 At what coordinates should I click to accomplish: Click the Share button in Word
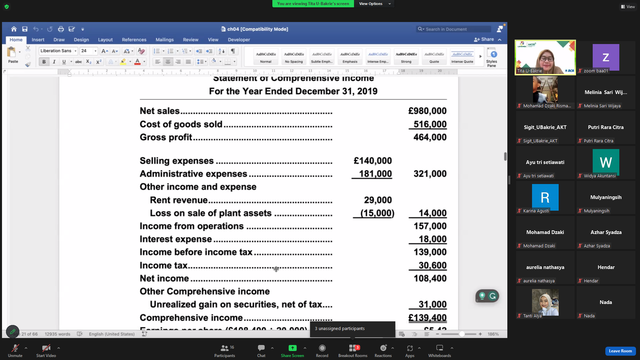point(484,40)
